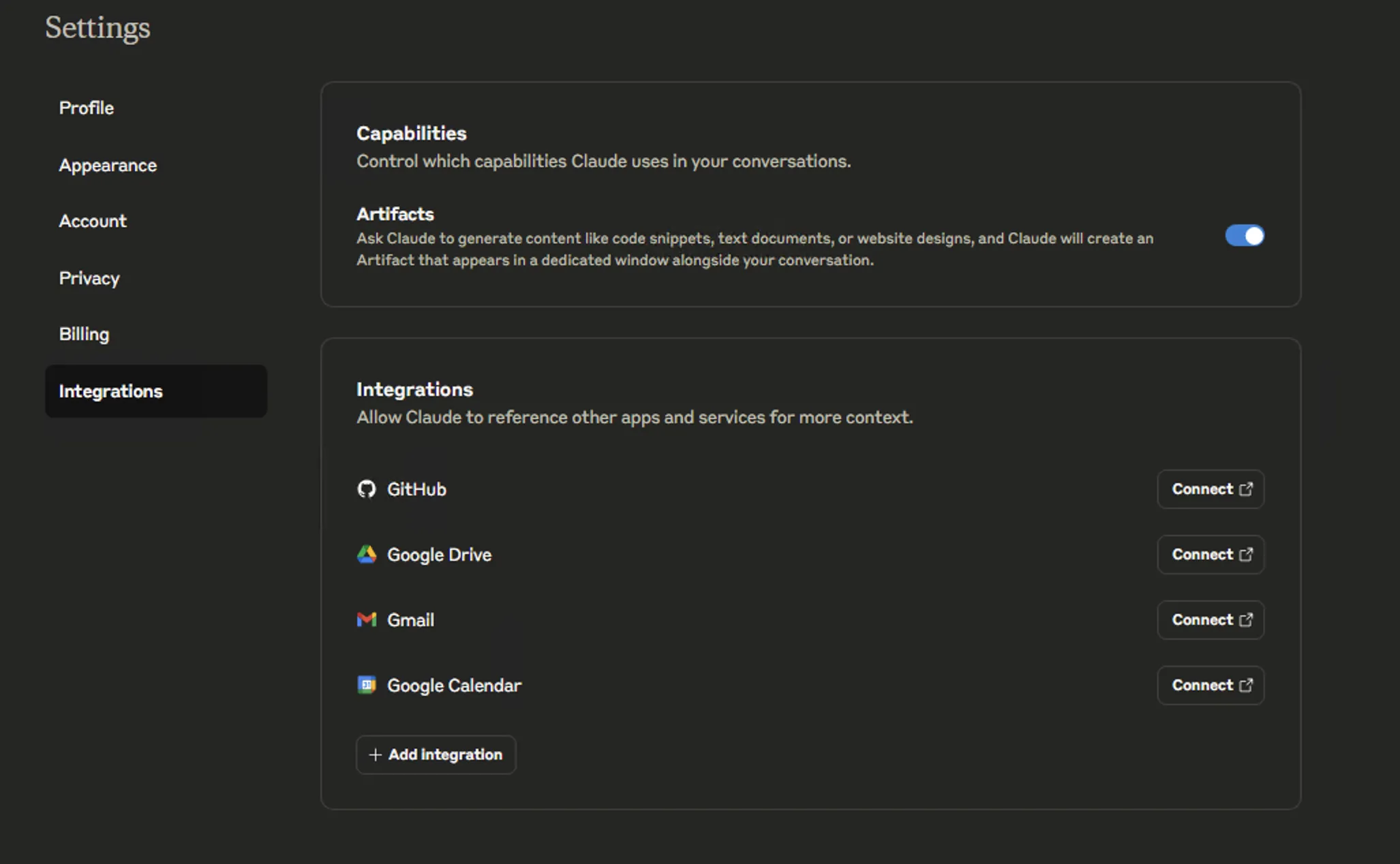Connect the GitHub integration
This screenshot has width=1400, height=864.
1211,489
